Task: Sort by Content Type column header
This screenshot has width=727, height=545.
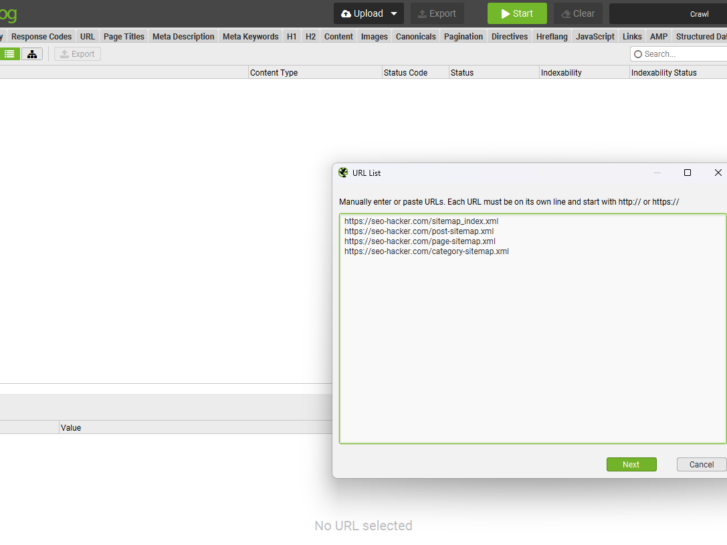Action: click(315, 73)
